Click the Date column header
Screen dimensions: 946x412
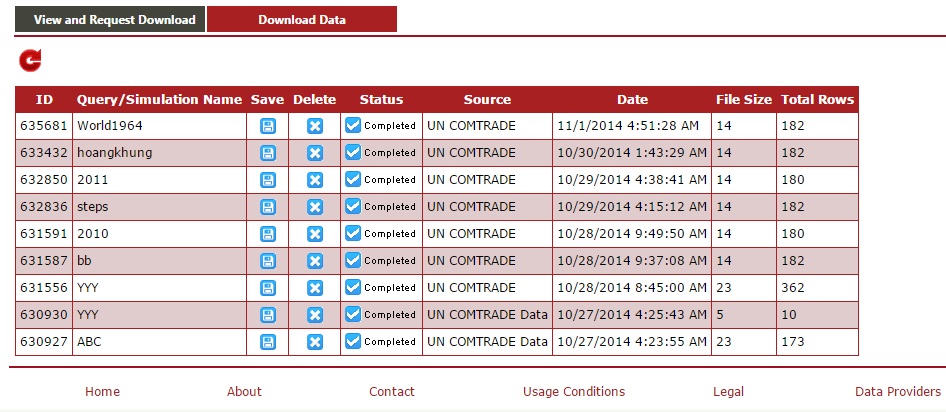click(631, 100)
